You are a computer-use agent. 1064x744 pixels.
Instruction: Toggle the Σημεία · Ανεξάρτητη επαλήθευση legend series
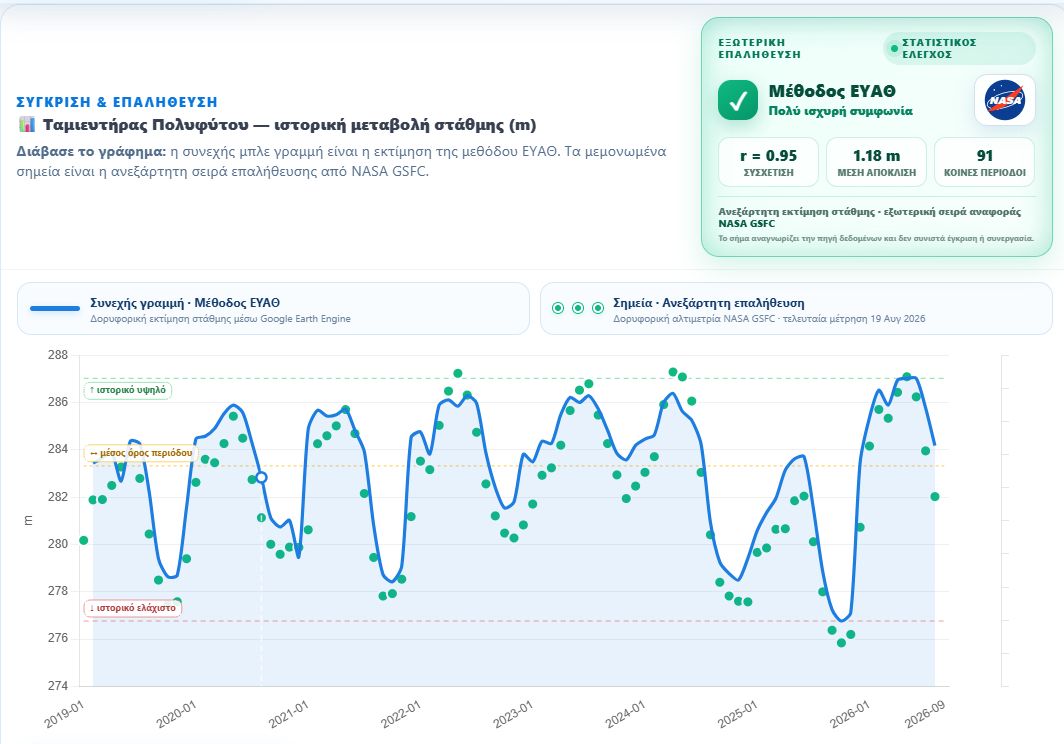(x=796, y=309)
